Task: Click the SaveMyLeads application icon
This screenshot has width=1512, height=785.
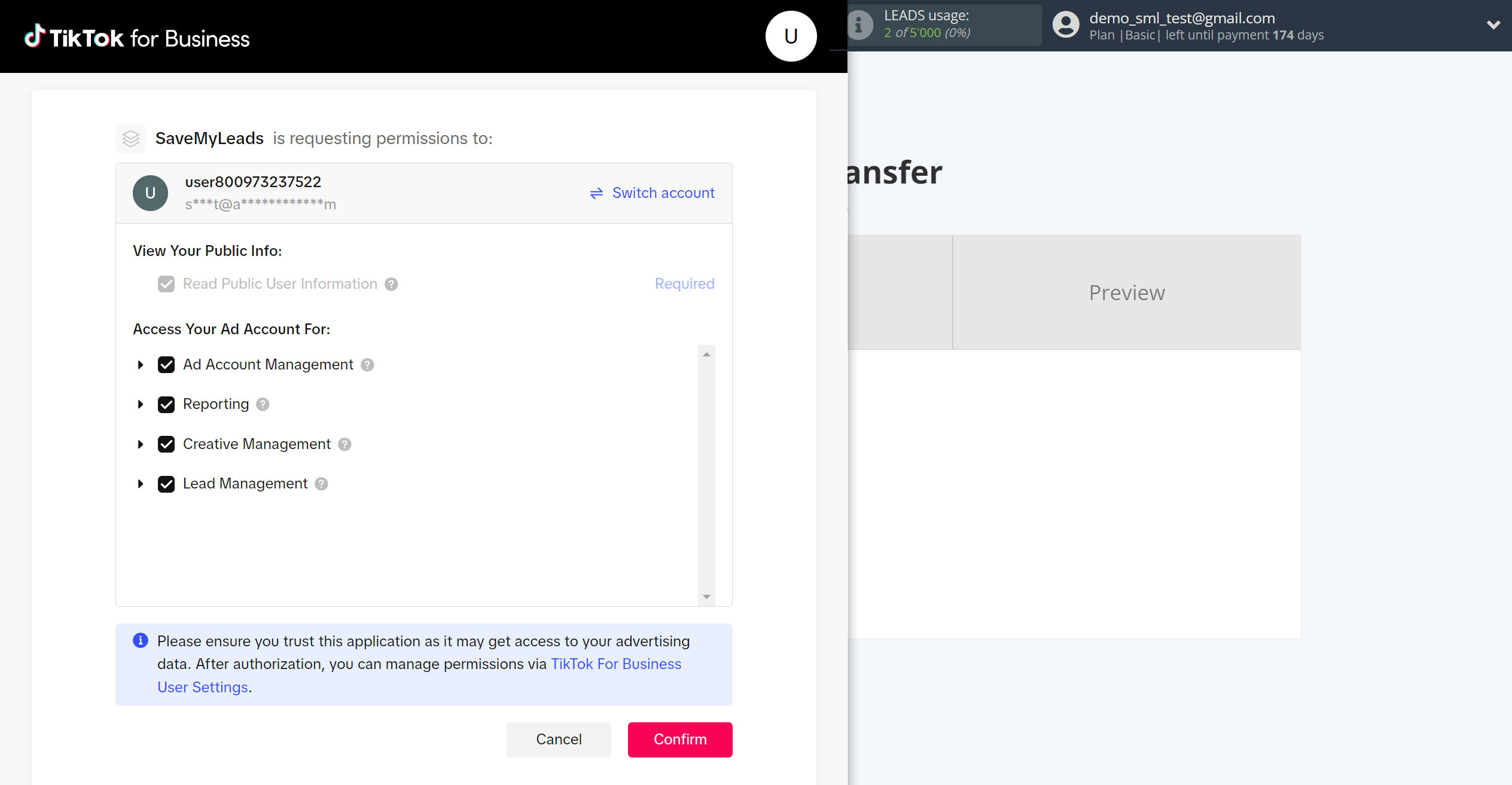Action: click(131, 138)
